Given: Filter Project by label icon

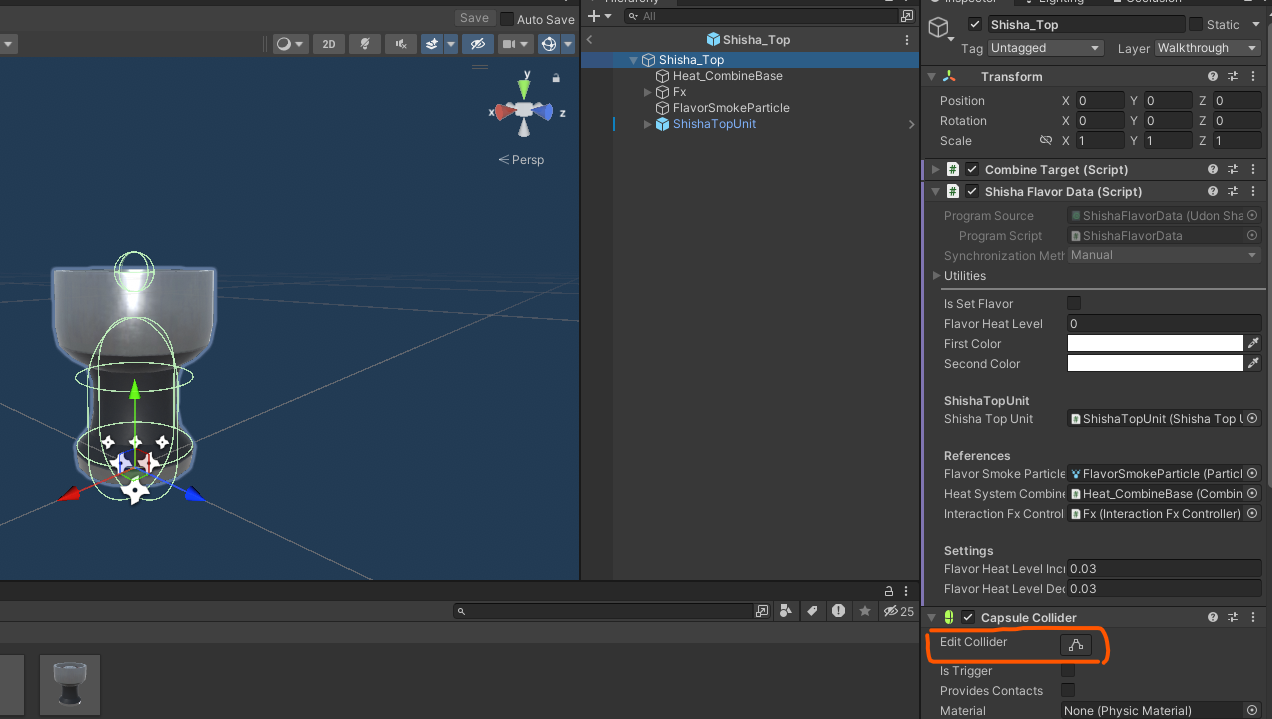Looking at the screenshot, I should (x=812, y=610).
